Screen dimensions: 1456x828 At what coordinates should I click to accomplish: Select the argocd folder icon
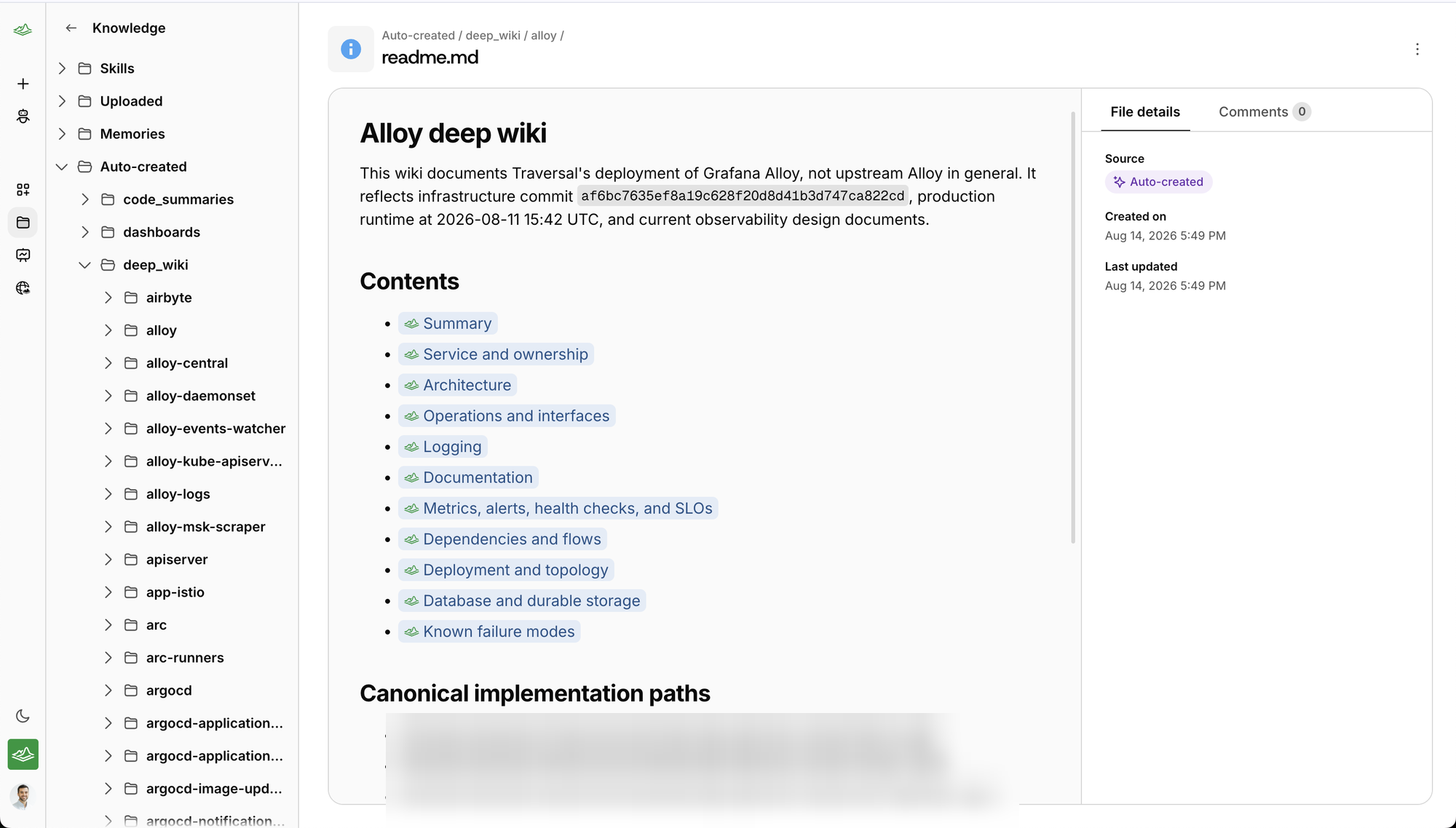pos(131,690)
